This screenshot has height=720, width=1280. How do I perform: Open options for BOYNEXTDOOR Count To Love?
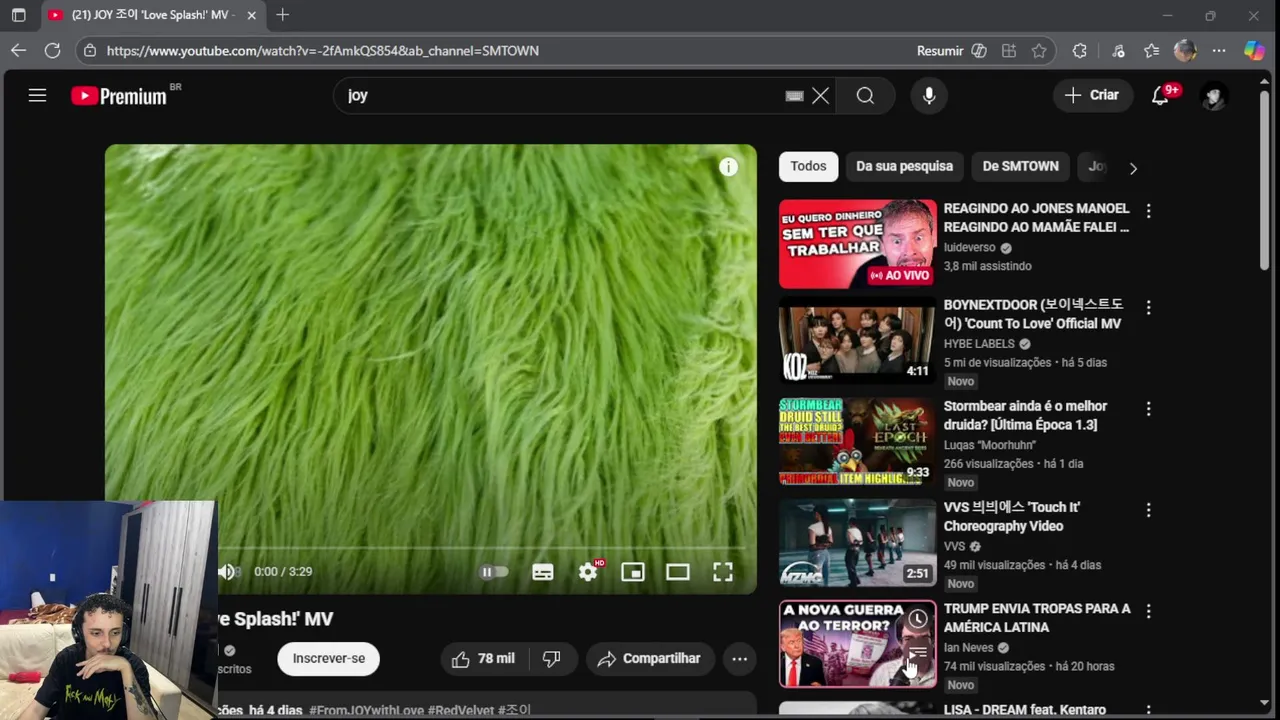point(1148,308)
